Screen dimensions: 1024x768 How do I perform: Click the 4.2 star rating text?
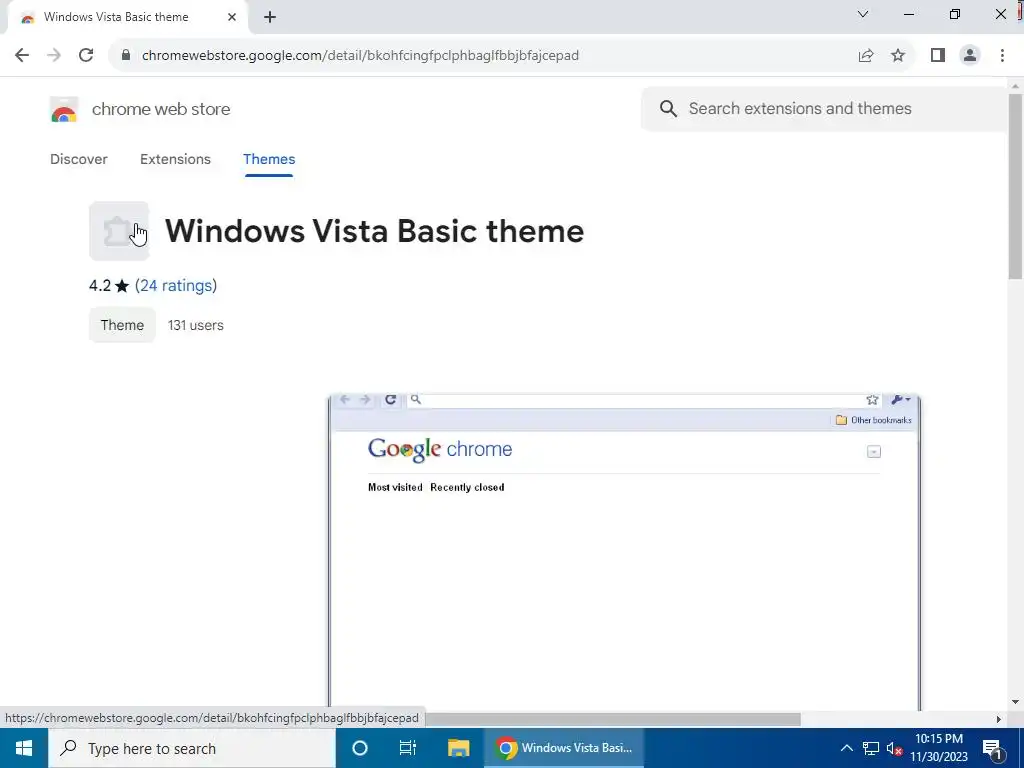tap(108, 285)
